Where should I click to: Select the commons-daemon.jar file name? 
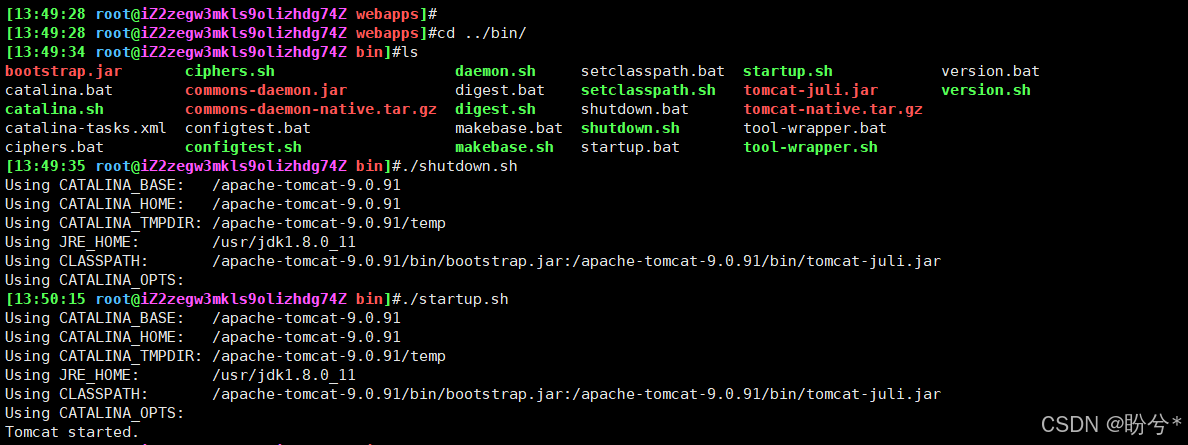(266, 90)
